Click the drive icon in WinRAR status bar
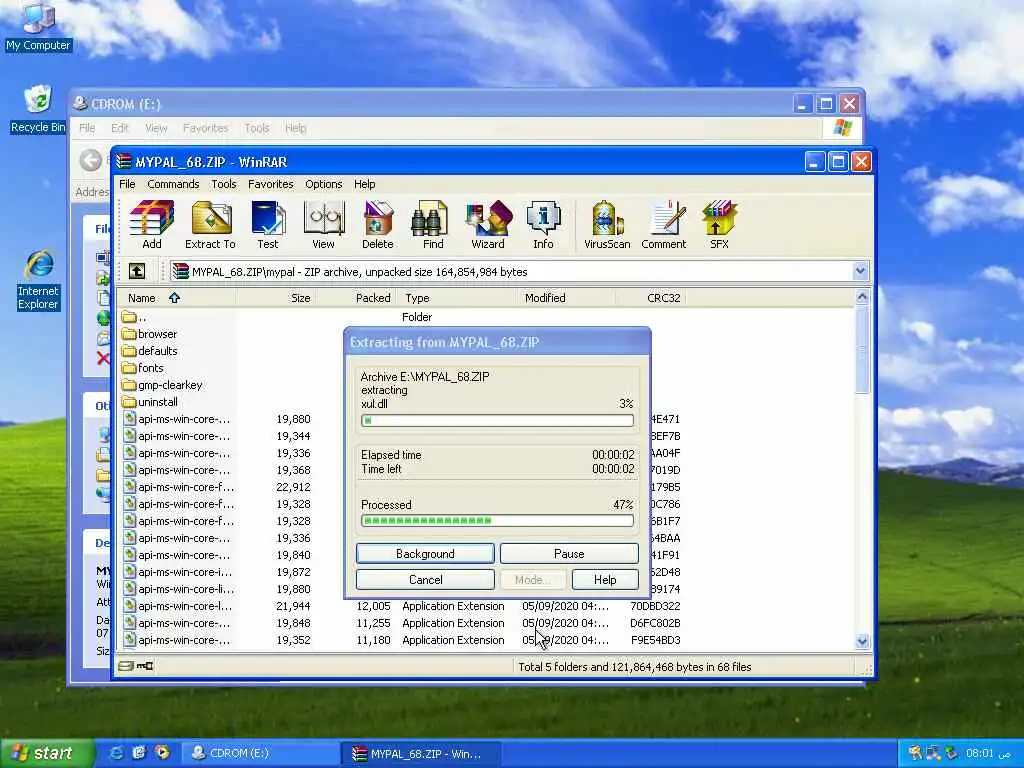This screenshot has height=768, width=1024. click(126, 666)
